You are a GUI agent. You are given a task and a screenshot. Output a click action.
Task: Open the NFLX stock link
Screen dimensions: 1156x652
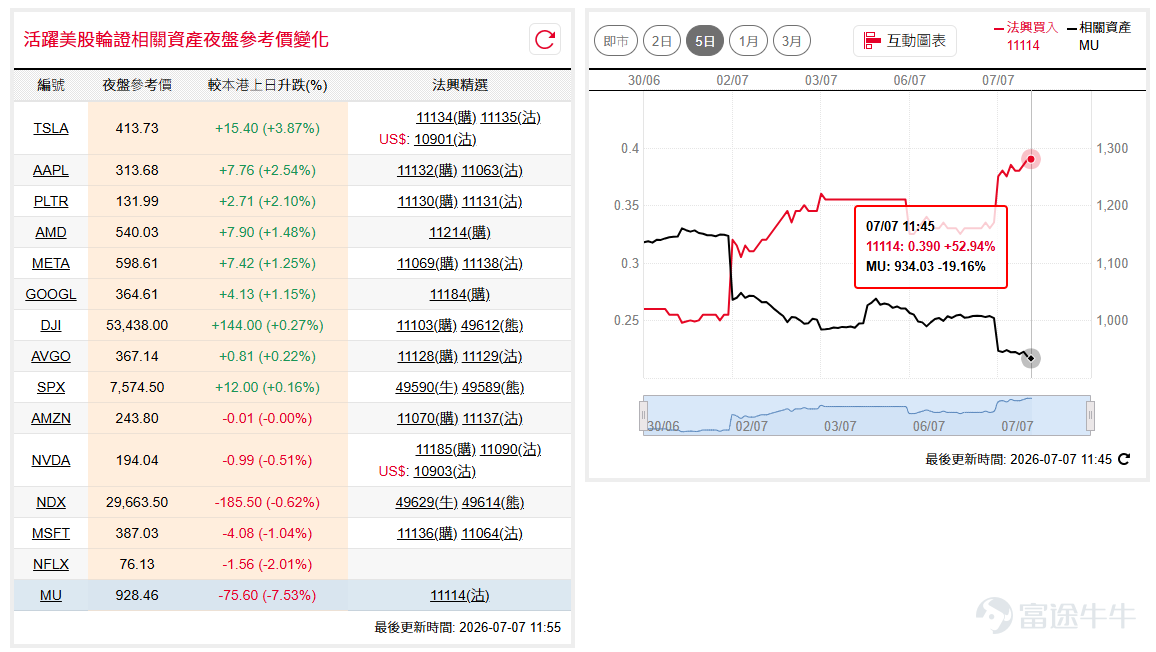point(51,564)
